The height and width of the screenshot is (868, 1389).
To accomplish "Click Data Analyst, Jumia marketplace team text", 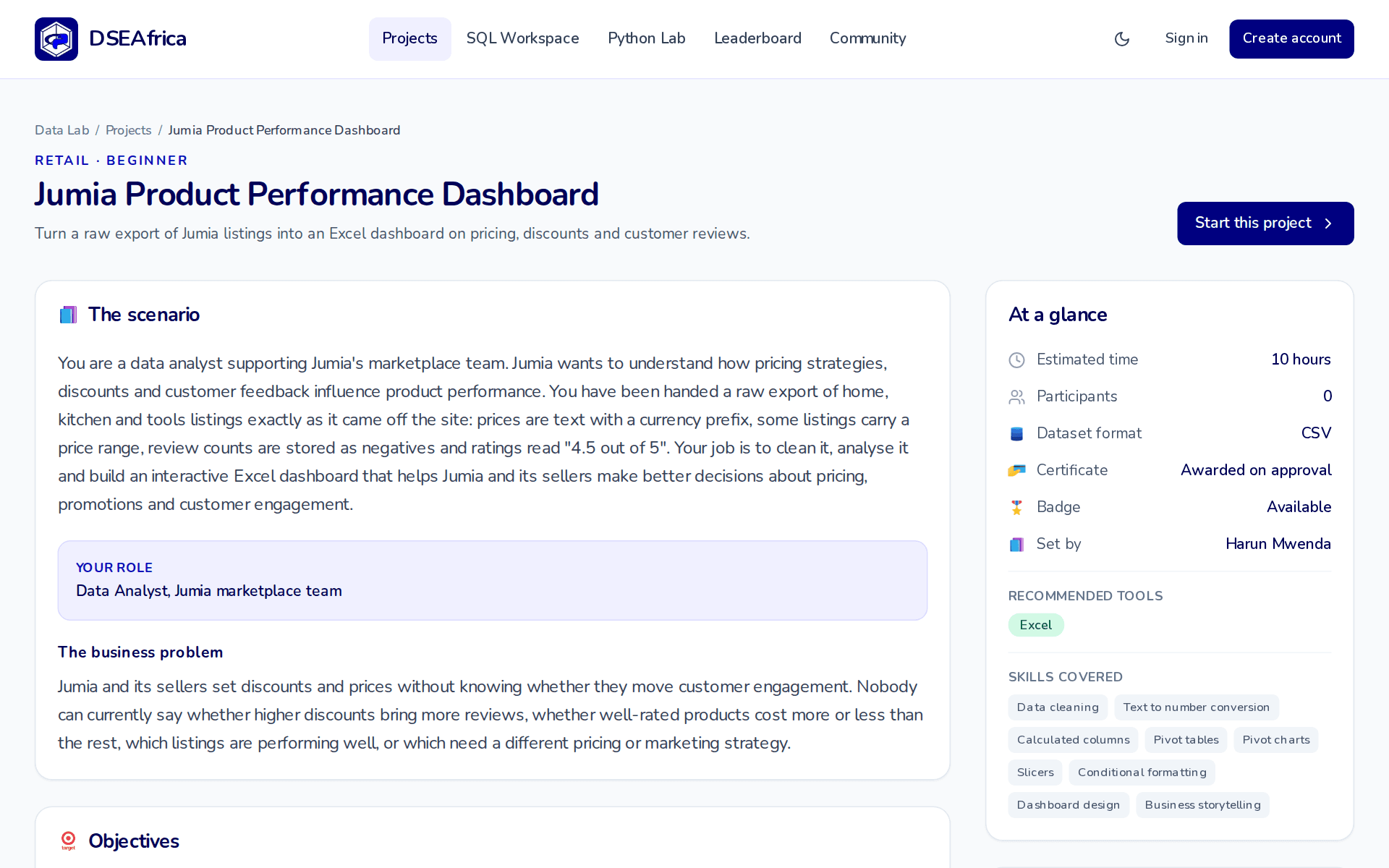I will point(209,591).
